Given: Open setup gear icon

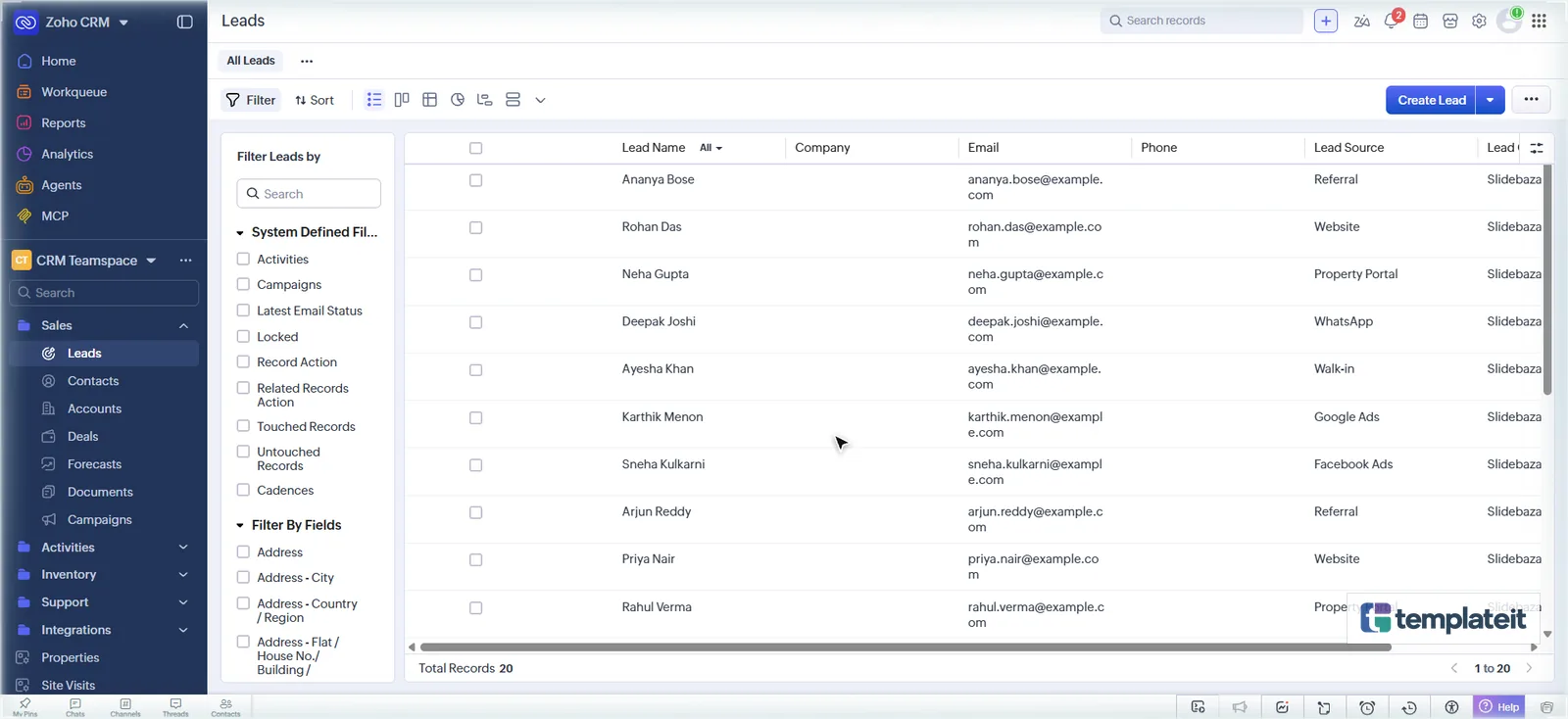Looking at the screenshot, I should (1479, 21).
